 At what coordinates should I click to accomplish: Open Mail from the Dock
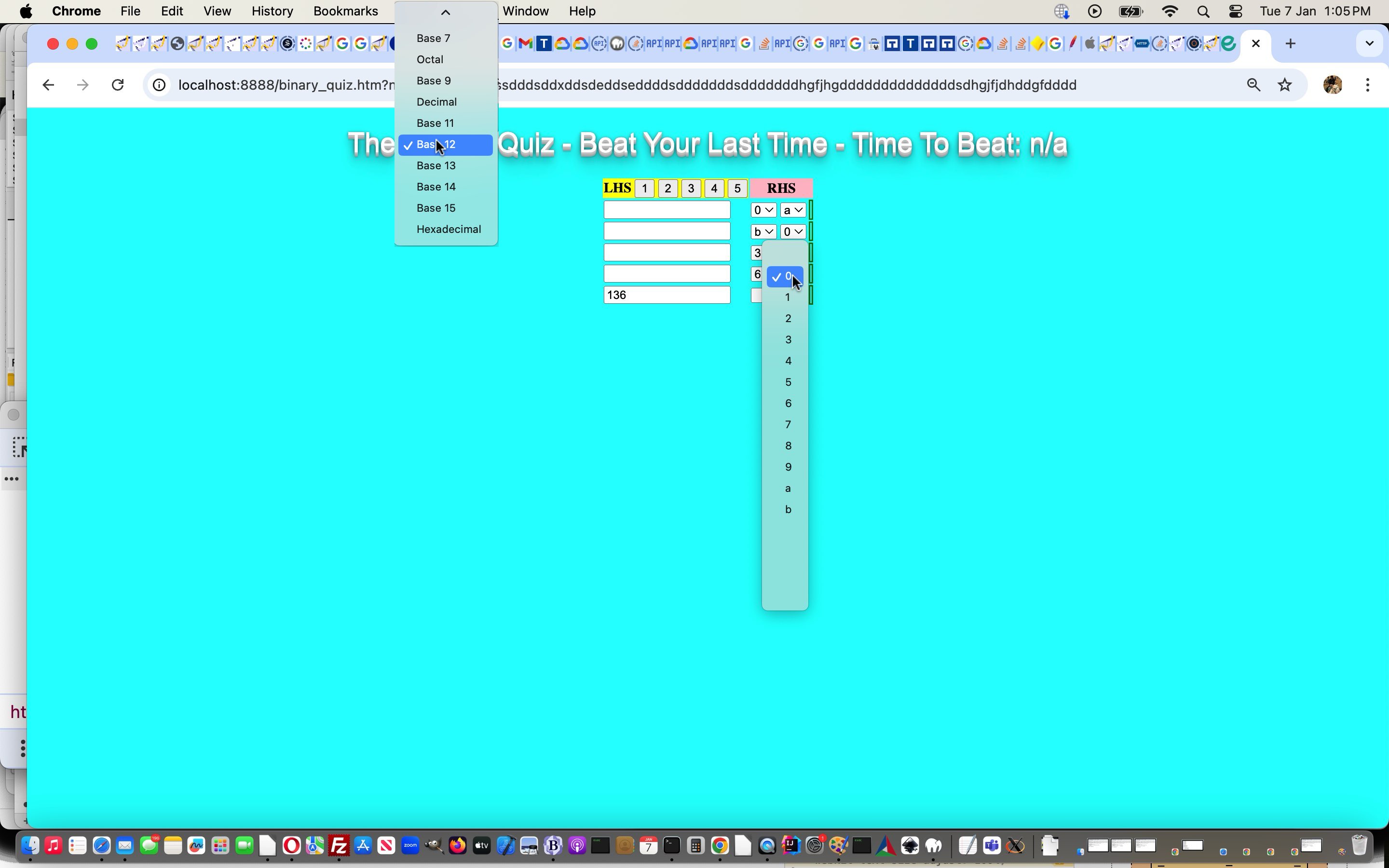(125, 846)
